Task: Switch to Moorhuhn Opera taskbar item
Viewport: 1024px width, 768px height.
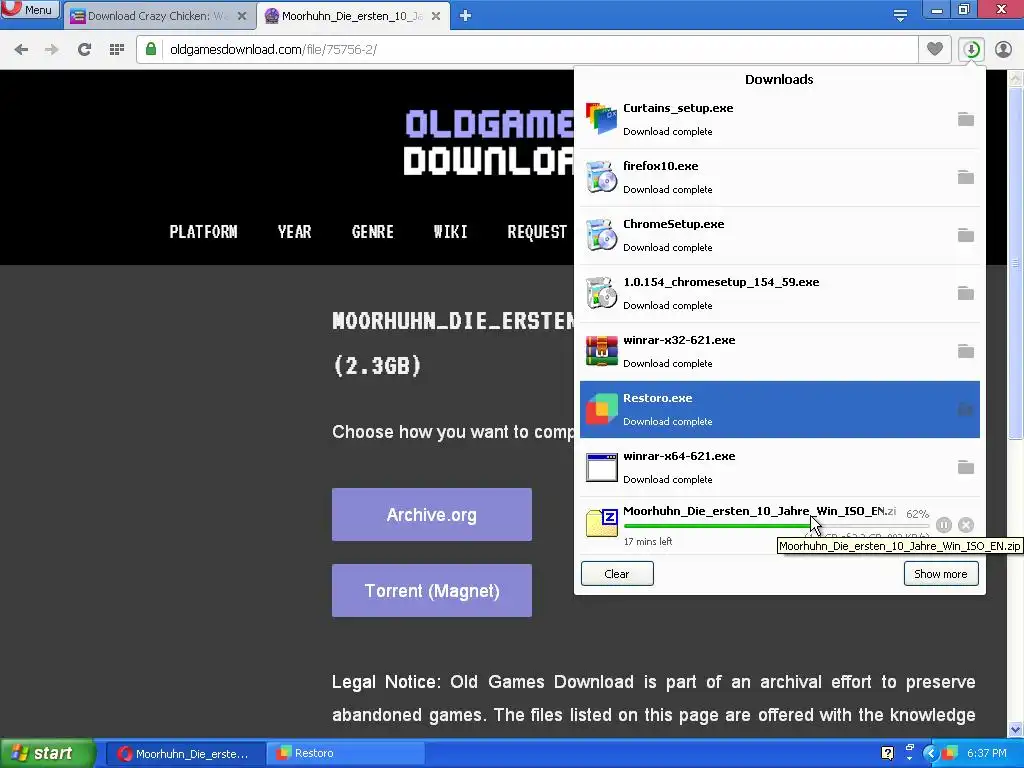Action: (184, 754)
